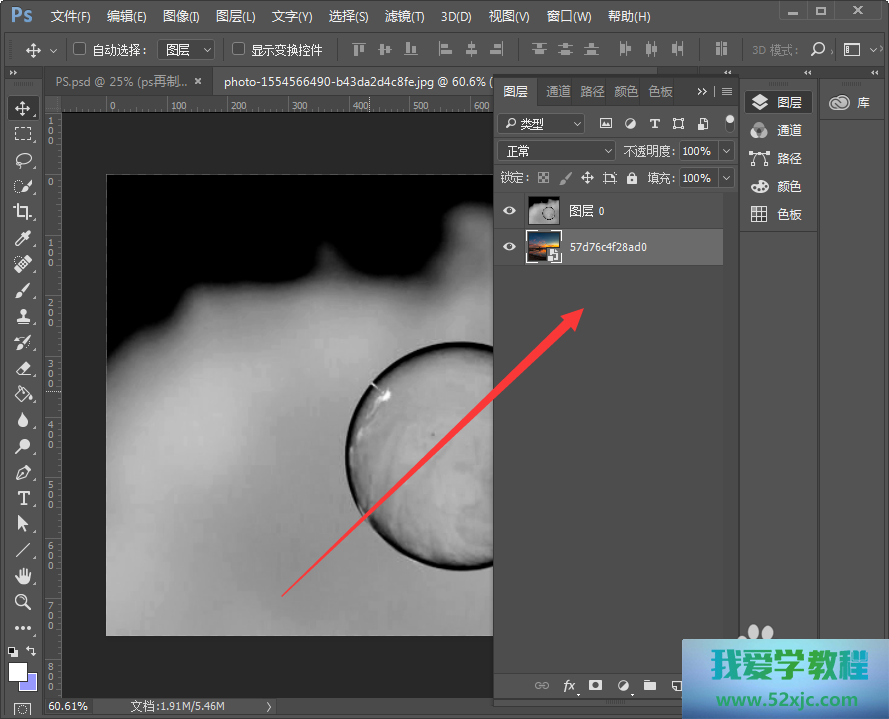Open the layer filter 类型 dropdown
Screen dimensions: 889x719
[x=542, y=124]
